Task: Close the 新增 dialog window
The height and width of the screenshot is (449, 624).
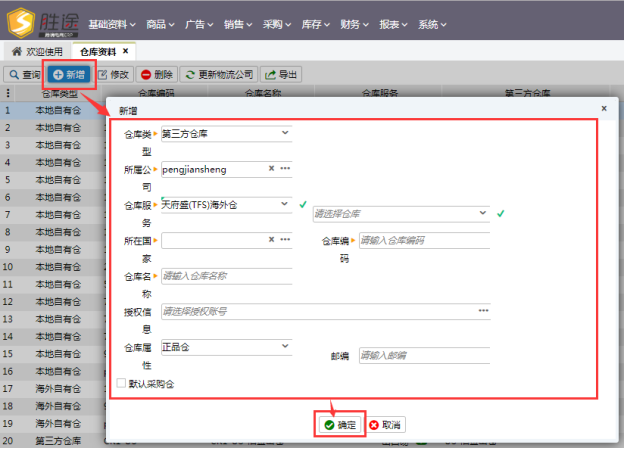Action: click(x=603, y=108)
